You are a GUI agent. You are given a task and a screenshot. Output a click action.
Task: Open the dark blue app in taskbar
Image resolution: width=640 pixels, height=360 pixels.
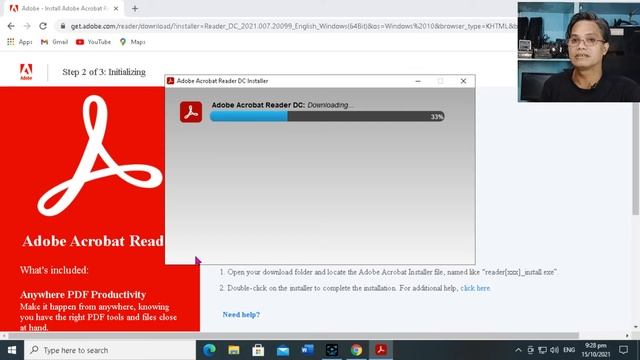pyautogui.click(x=331, y=350)
